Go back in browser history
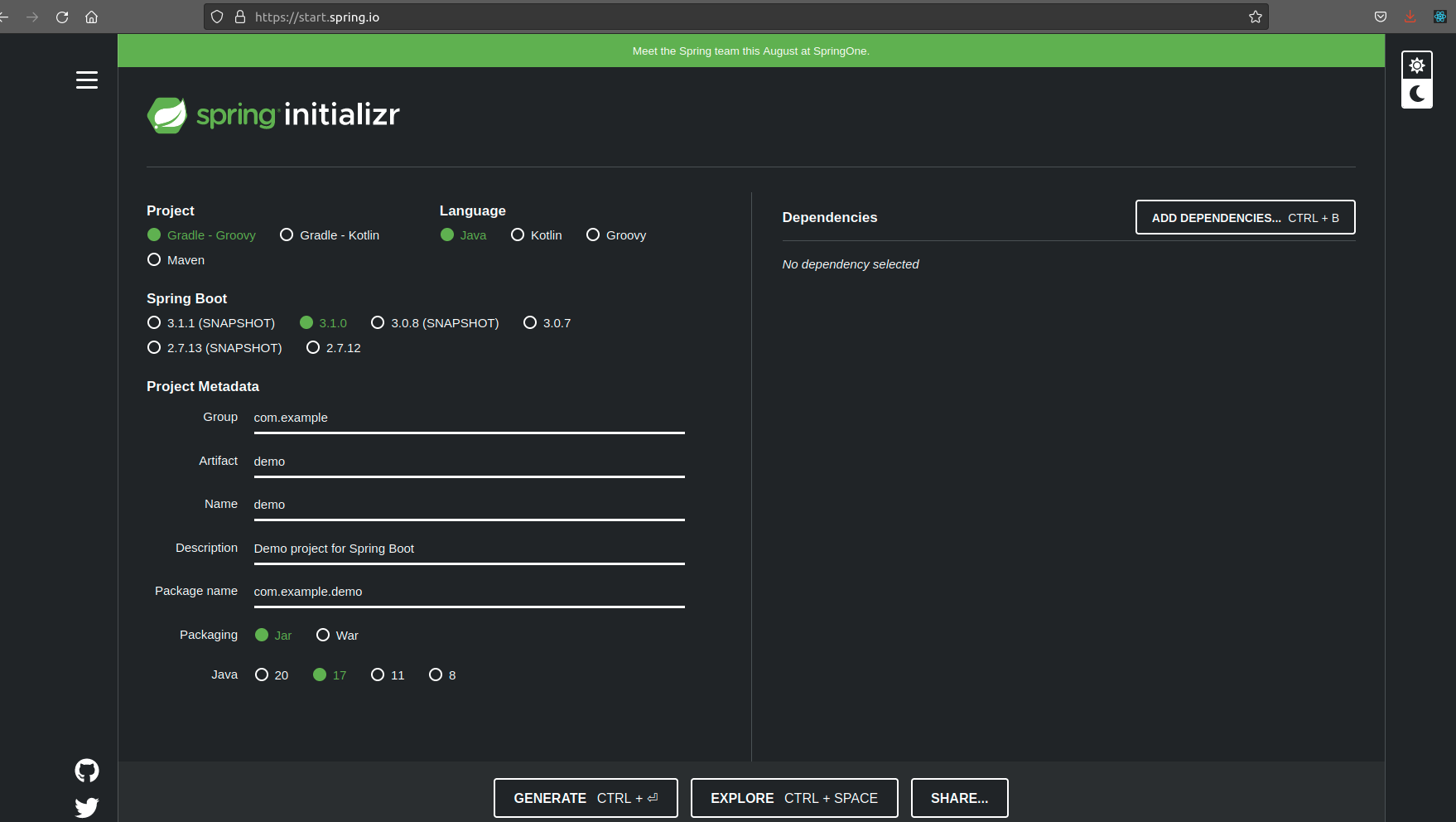The height and width of the screenshot is (822, 1456). point(3,17)
